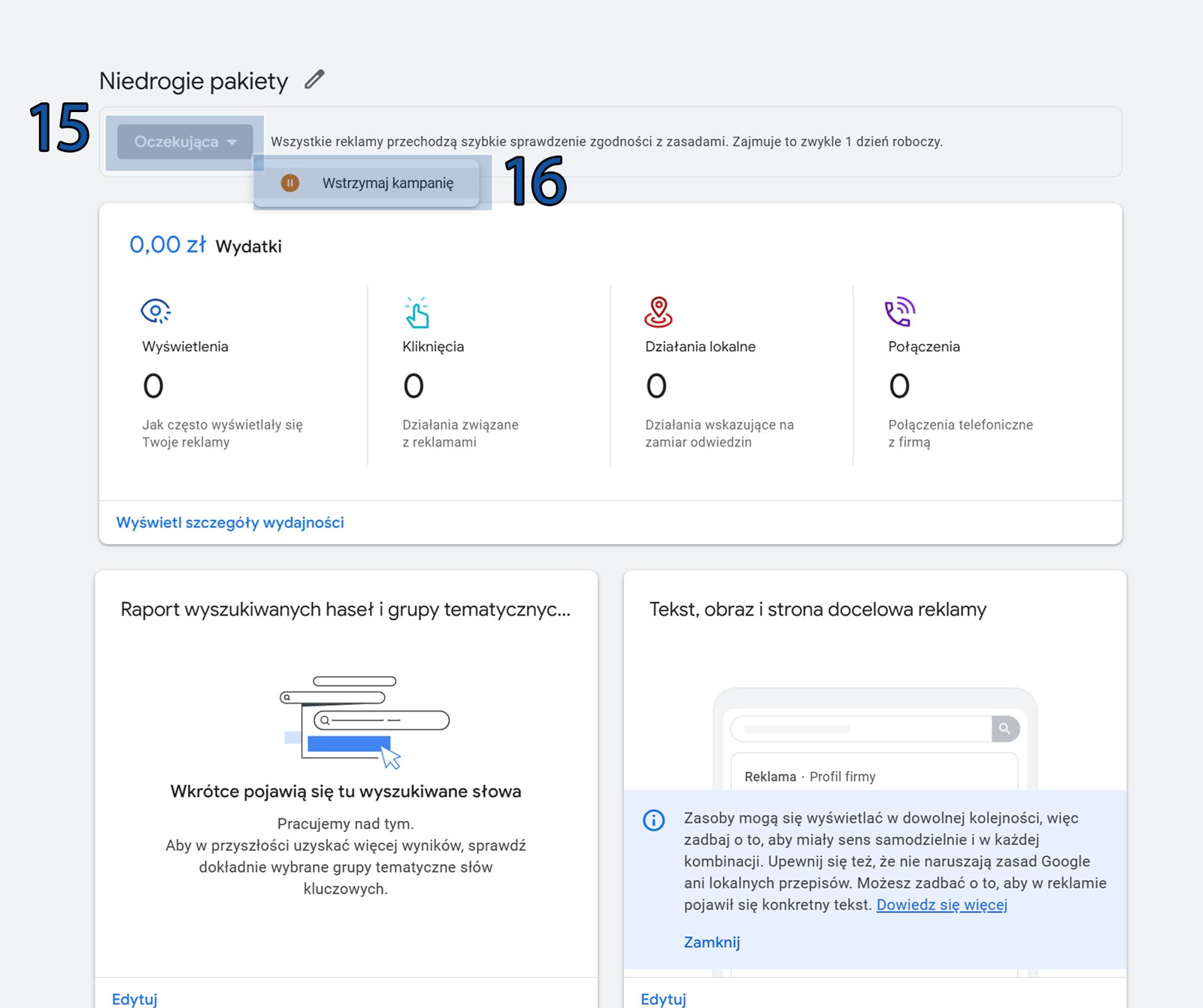The height and width of the screenshot is (1008, 1203).
Task: Click the red map pin icon
Action: pos(658,312)
